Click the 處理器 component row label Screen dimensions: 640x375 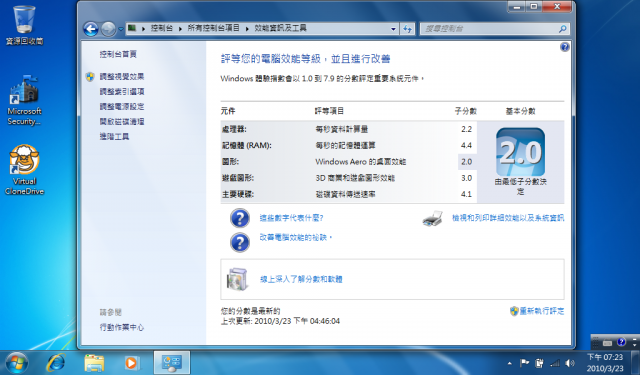[x=234, y=129]
